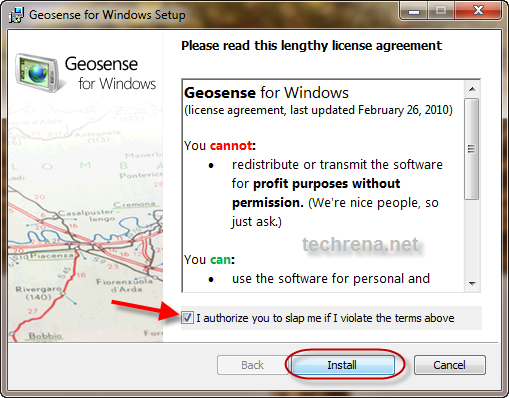Click the "I authorize you to slap me" label
The width and height of the screenshot is (509, 398).
pyautogui.click(x=325, y=318)
